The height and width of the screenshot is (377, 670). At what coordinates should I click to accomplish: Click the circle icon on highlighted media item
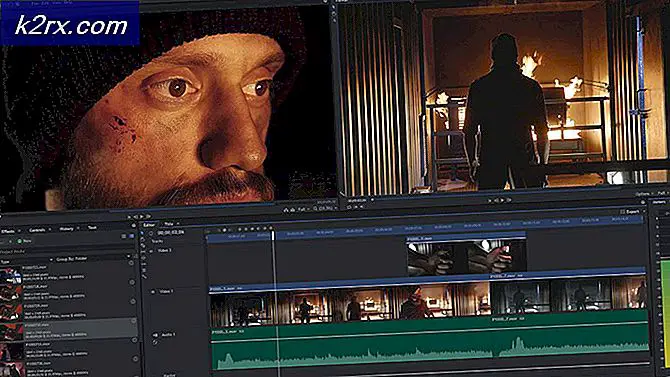133,321
